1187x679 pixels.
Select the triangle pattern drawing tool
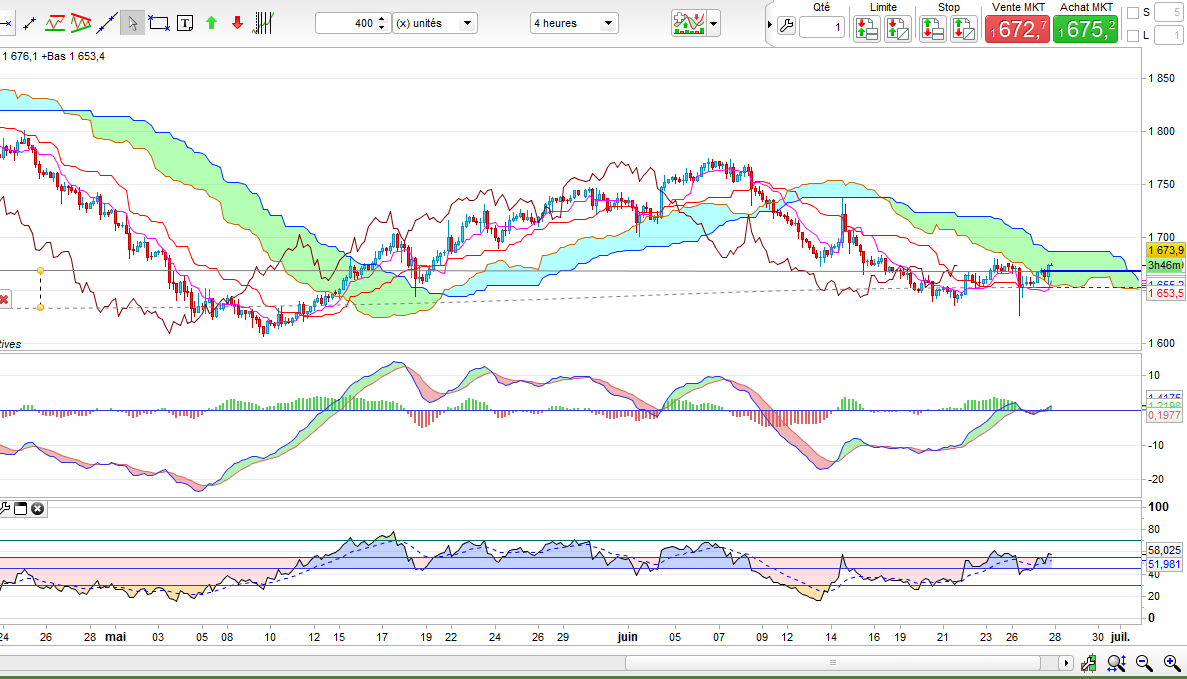point(82,23)
